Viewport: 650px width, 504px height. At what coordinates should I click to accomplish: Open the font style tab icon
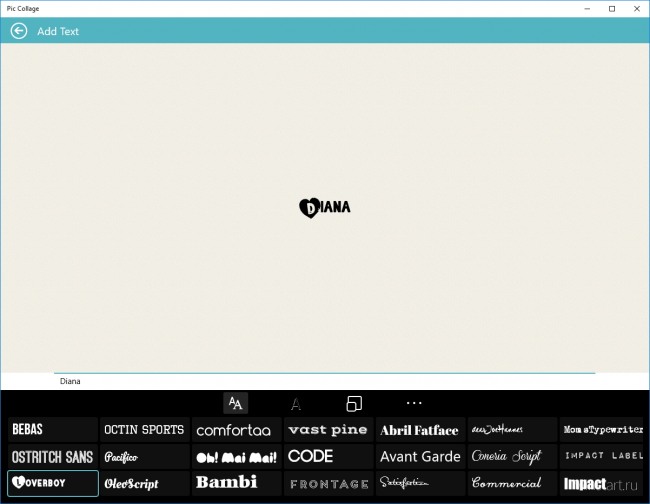(235, 403)
